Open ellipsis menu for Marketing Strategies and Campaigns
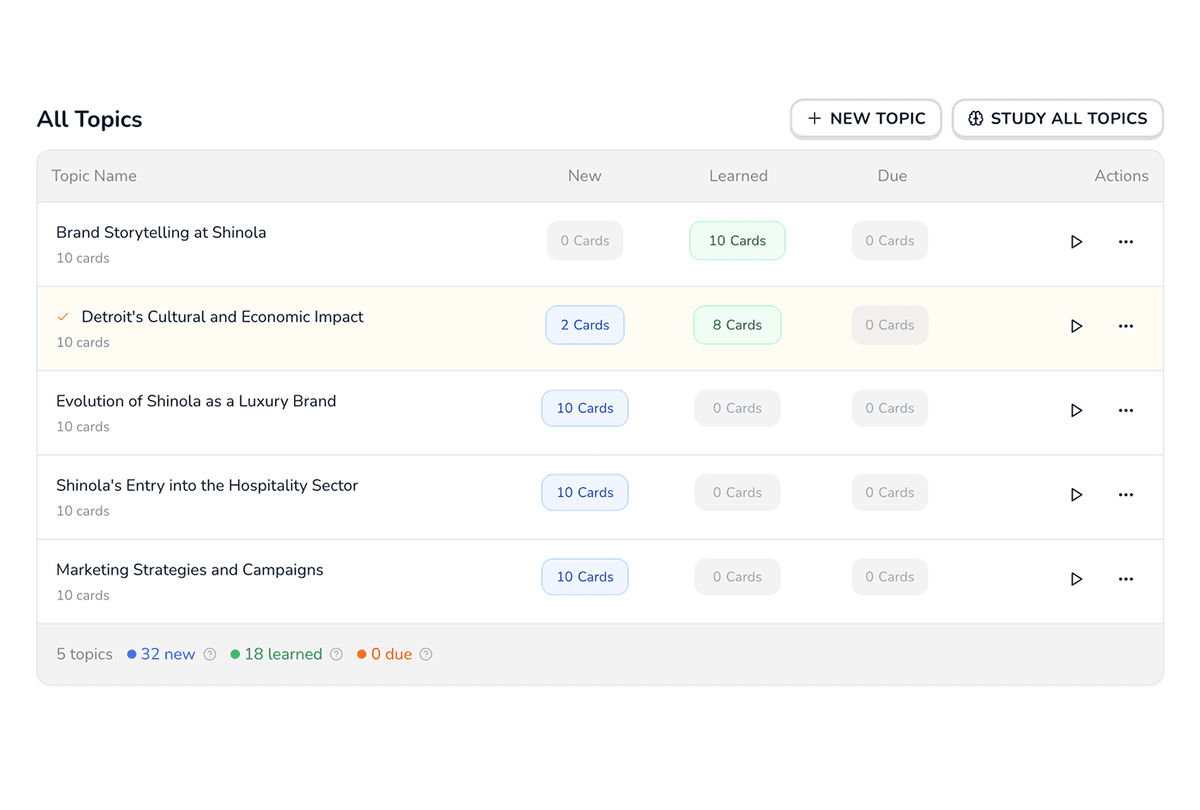The image size is (1200, 810). pos(1125,579)
